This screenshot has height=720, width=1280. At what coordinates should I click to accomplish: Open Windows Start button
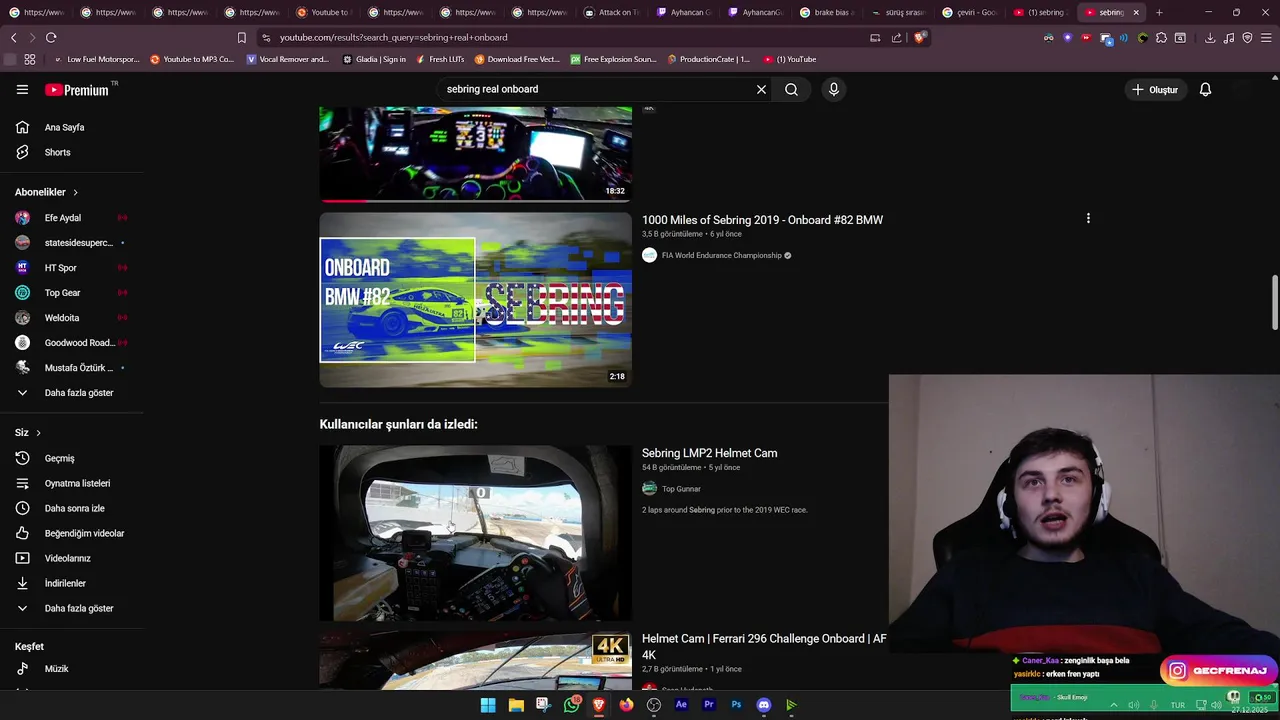(488, 705)
